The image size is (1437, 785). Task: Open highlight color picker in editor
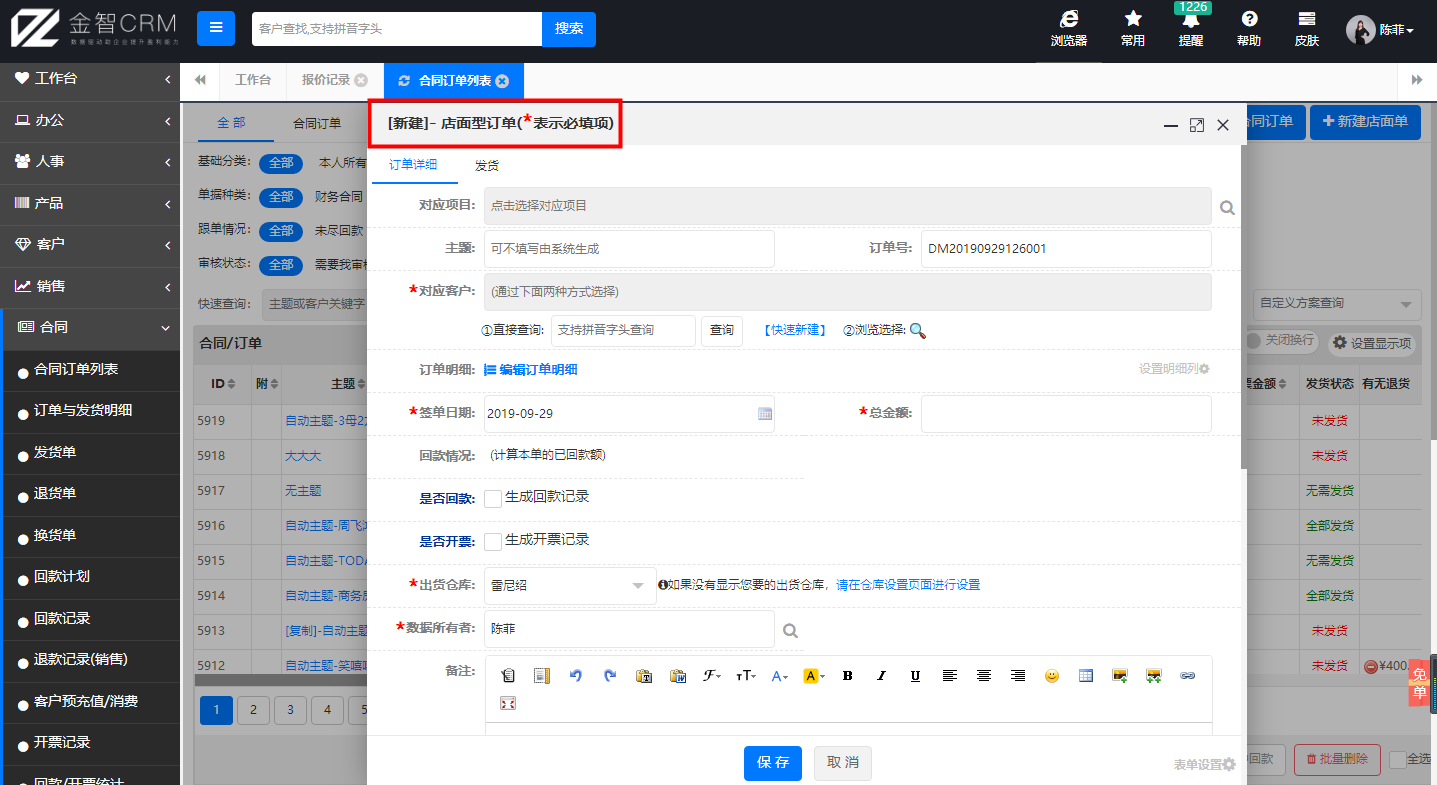(x=814, y=676)
